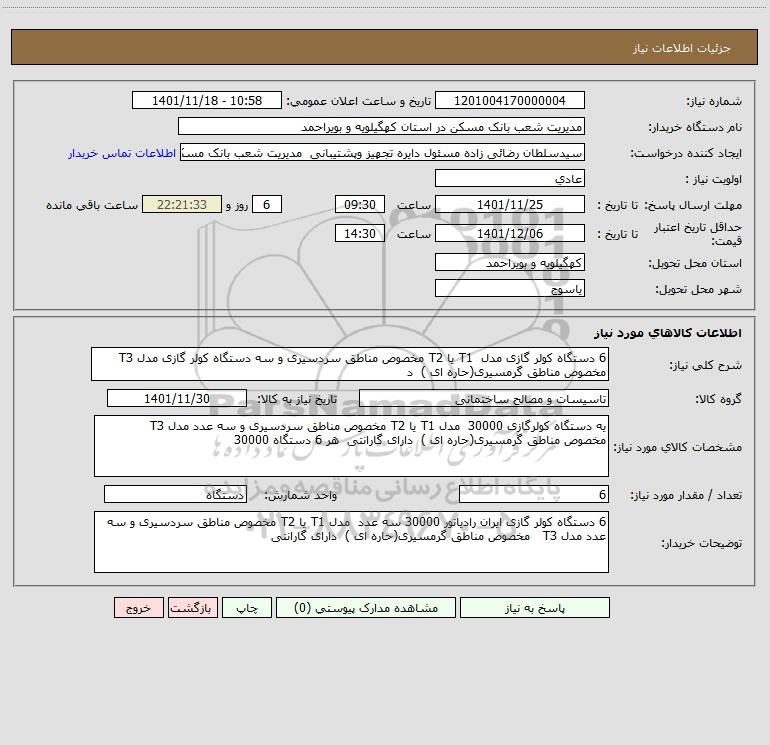Image resolution: width=770 pixels, height=745 pixels.
Task: Click remaining days field showing 6
Action: click(x=267, y=204)
